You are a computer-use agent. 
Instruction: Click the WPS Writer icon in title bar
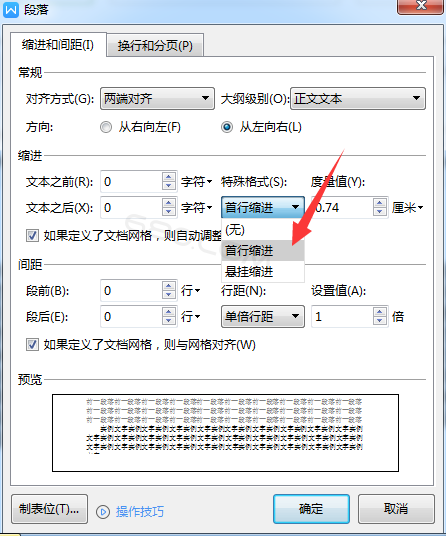tap(11, 10)
